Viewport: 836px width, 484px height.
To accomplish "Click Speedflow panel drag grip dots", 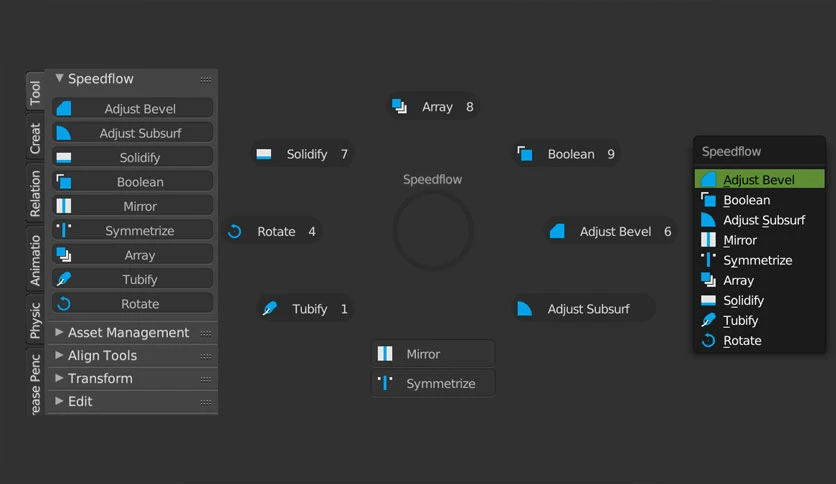I will pyautogui.click(x=206, y=79).
